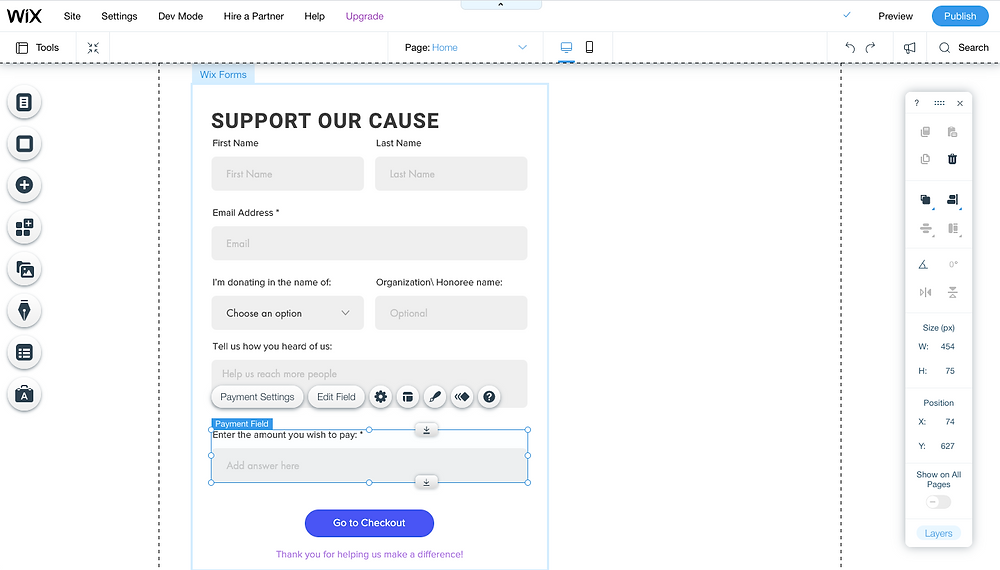The width and height of the screenshot is (1000, 570).
Task: Click the duplicate icon in toolbar panel
Action: coord(925,159)
